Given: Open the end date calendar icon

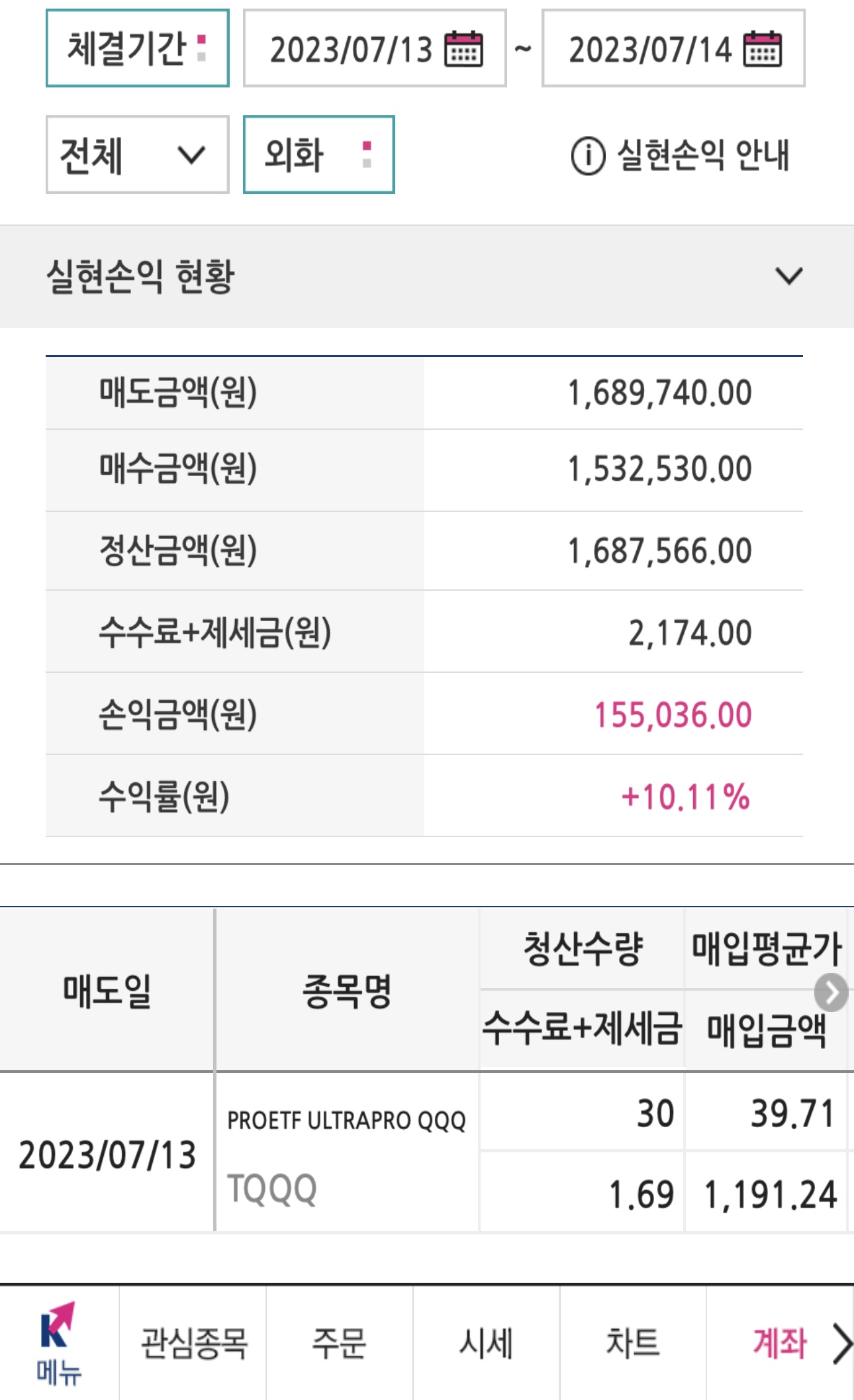Looking at the screenshot, I should [x=763, y=49].
